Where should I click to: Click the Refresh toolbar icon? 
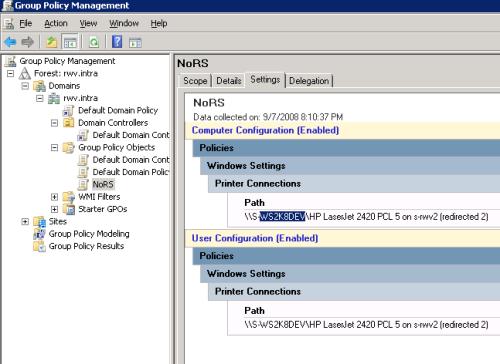[94, 42]
